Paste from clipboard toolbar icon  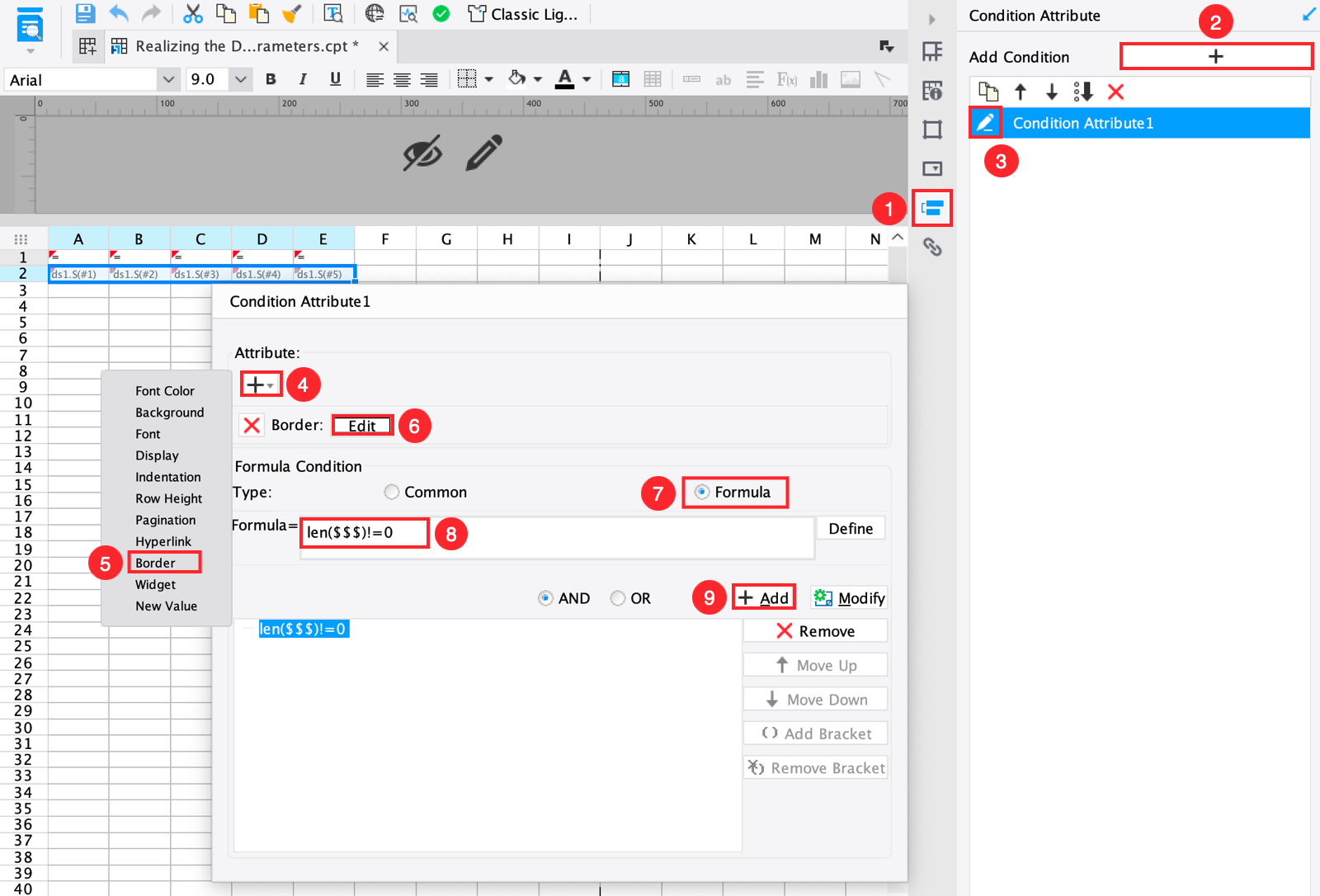pyautogui.click(x=259, y=13)
